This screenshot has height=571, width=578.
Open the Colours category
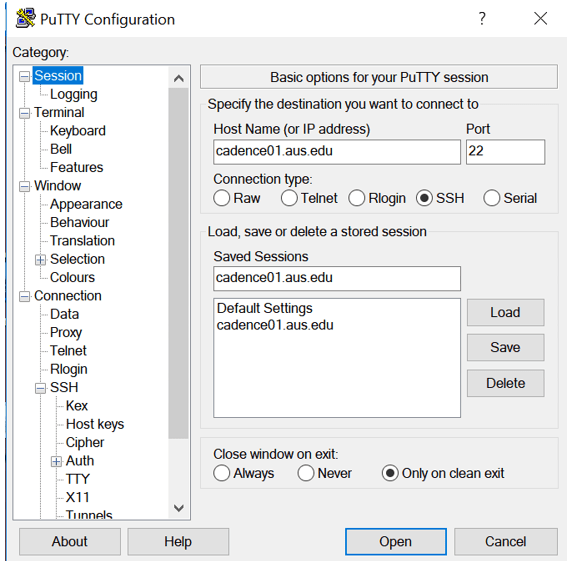tap(73, 277)
